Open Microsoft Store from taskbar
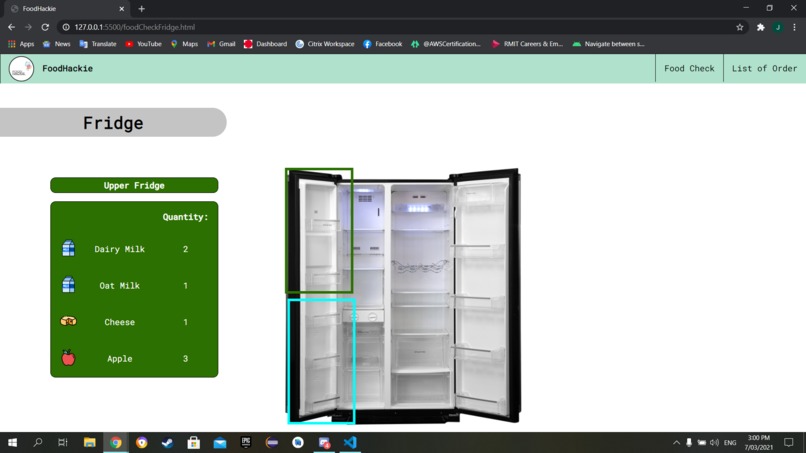806x453 pixels. click(x=194, y=442)
